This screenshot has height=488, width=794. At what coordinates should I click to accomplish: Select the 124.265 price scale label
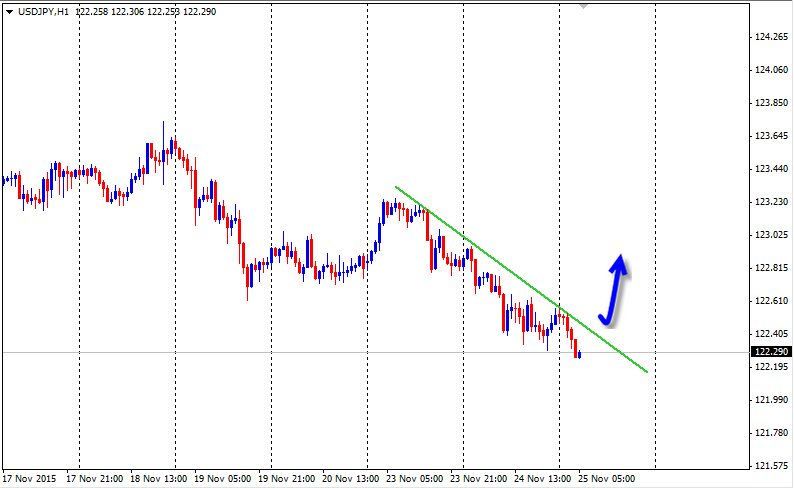(772, 36)
